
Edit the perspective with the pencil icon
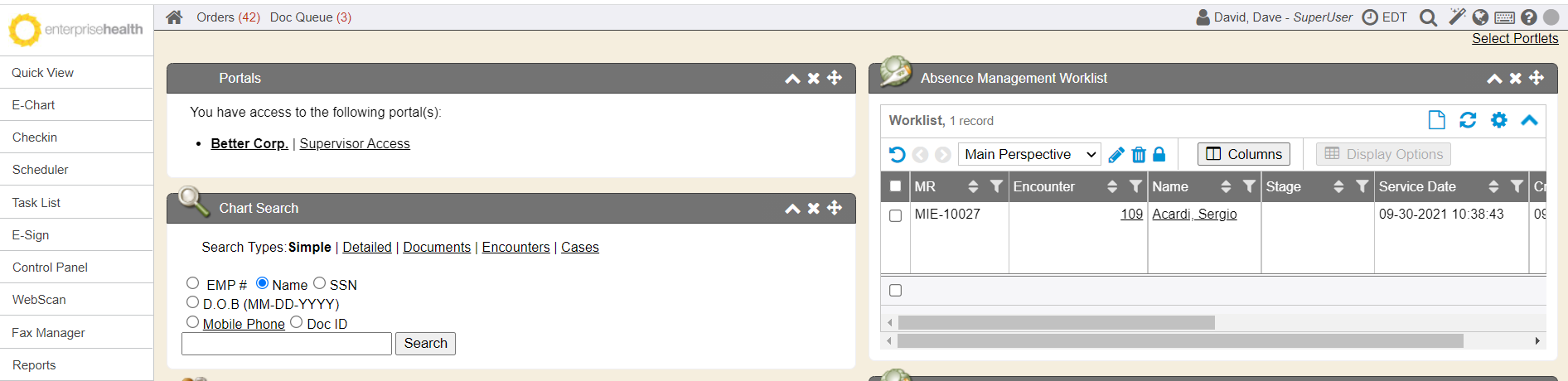(x=1116, y=155)
